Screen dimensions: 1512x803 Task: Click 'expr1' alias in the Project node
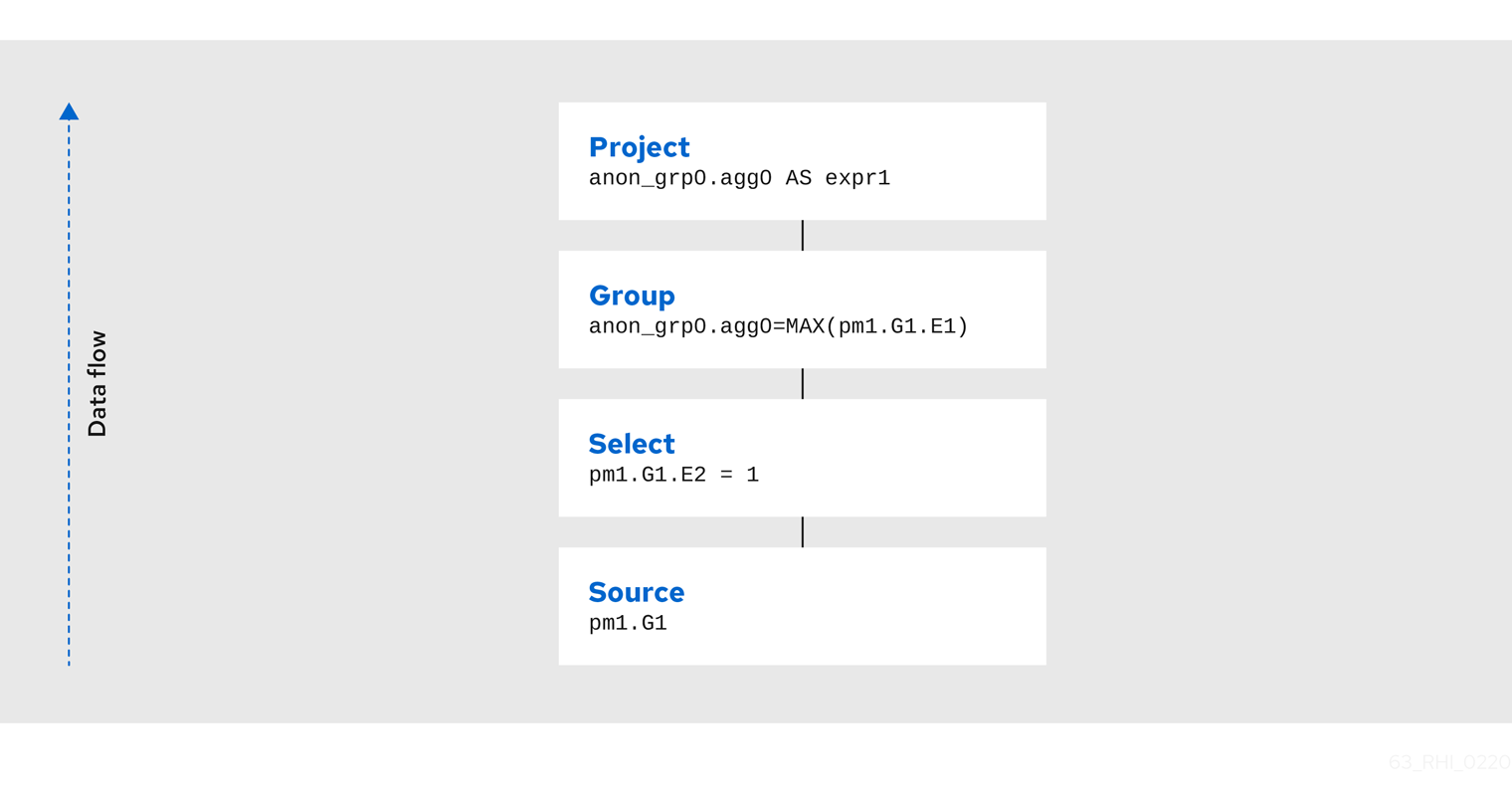(857, 179)
